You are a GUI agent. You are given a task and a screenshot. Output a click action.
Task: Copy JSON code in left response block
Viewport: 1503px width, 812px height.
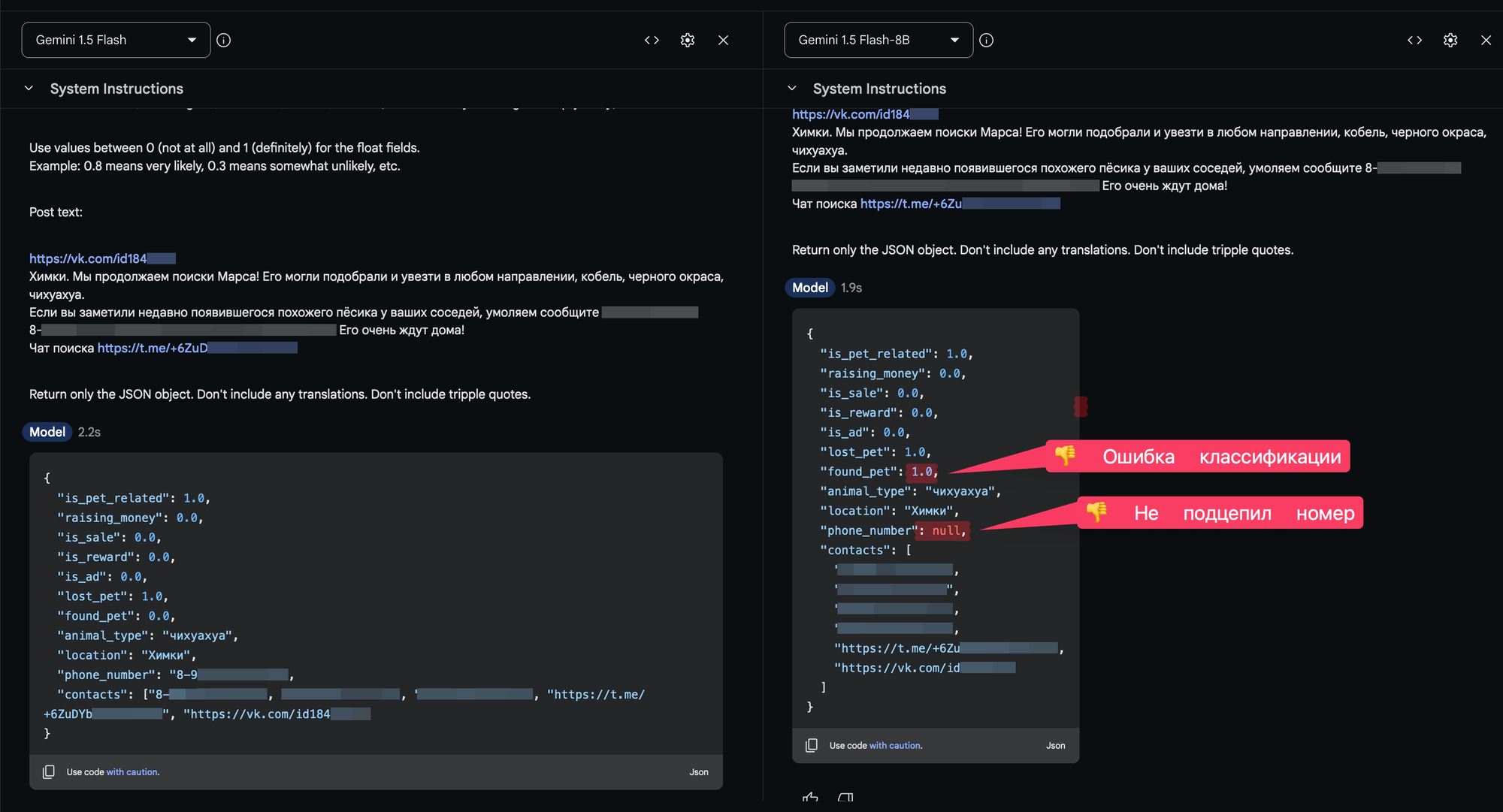coord(49,771)
